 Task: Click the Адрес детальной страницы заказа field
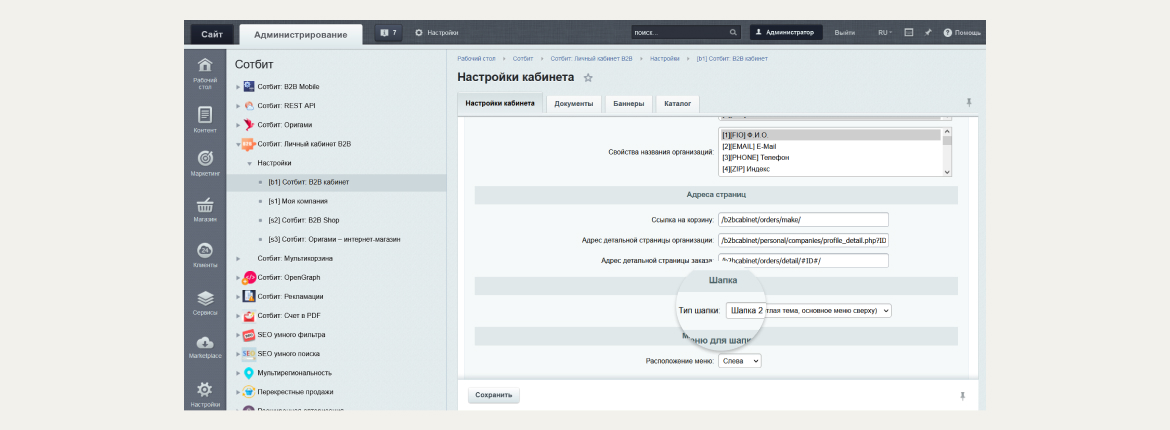(803, 261)
